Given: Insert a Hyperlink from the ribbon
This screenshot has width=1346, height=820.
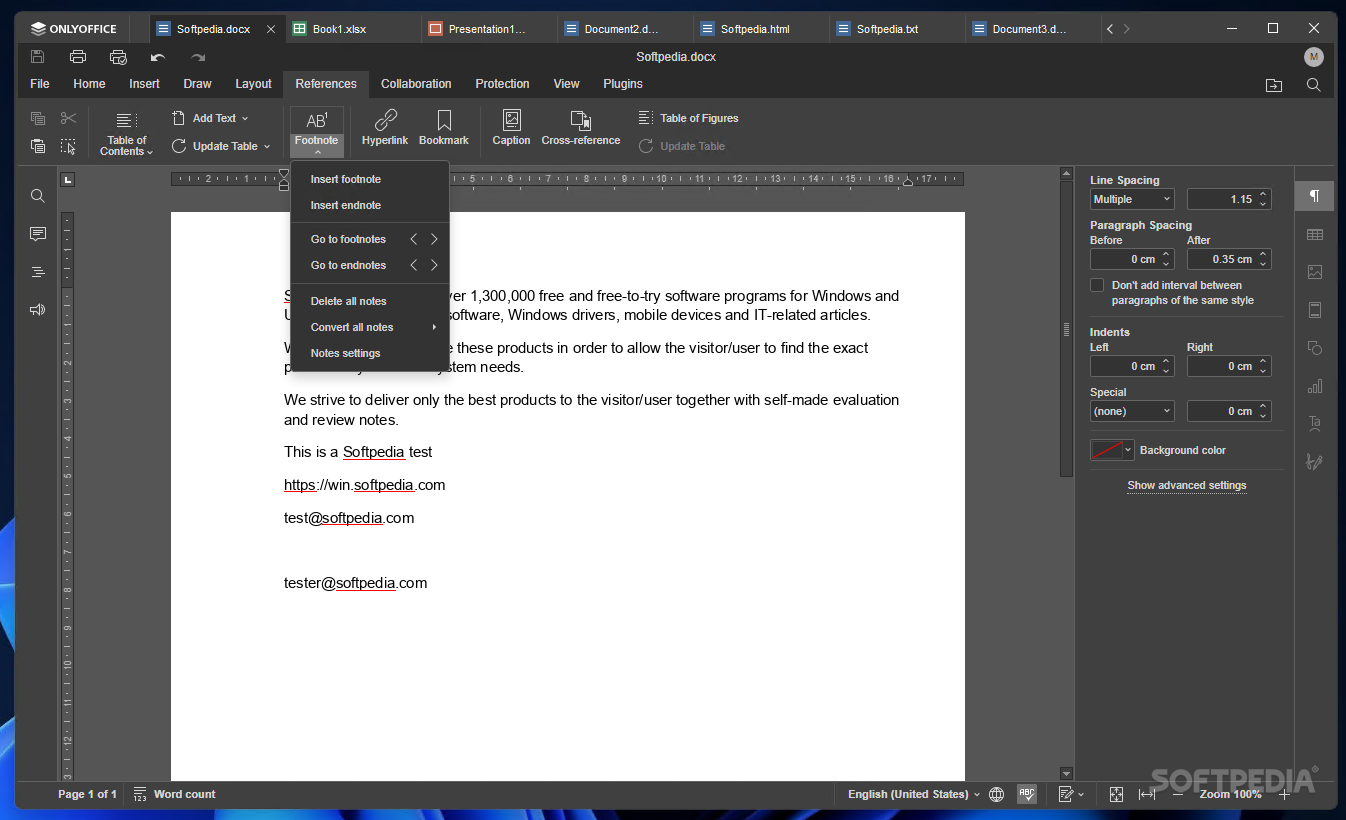Looking at the screenshot, I should [x=385, y=128].
